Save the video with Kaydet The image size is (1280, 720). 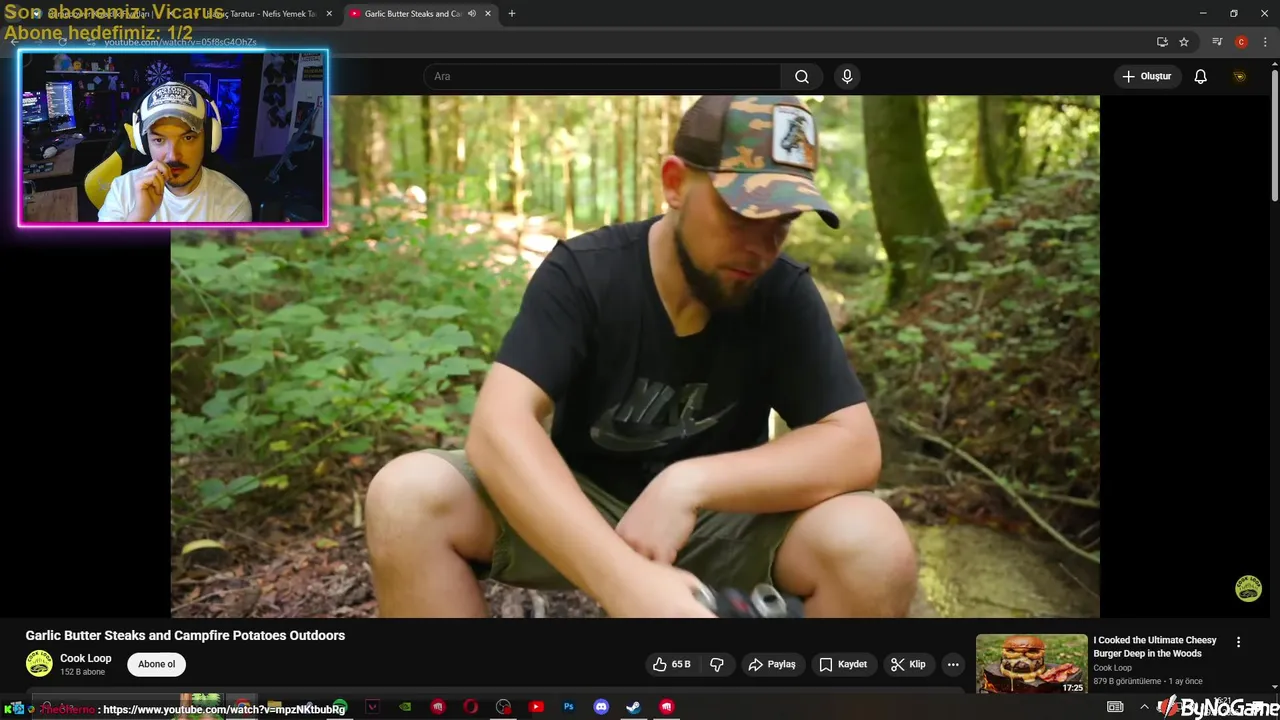pos(844,664)
